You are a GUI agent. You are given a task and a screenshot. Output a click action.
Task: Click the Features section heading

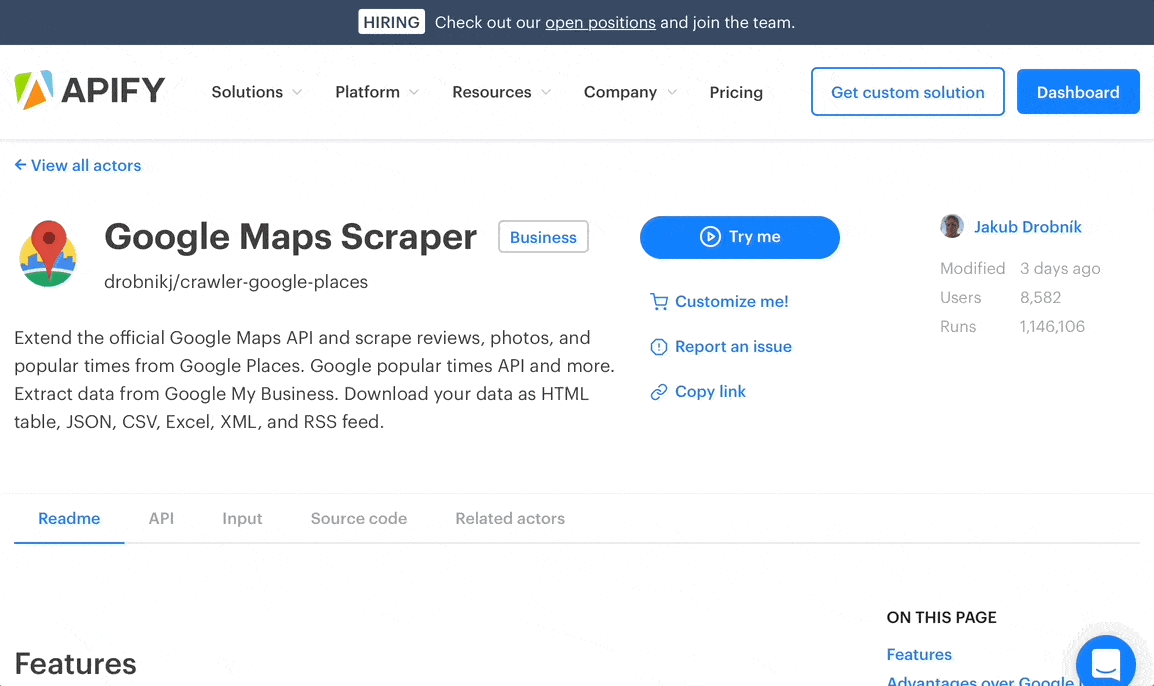(x=75, y=664)
